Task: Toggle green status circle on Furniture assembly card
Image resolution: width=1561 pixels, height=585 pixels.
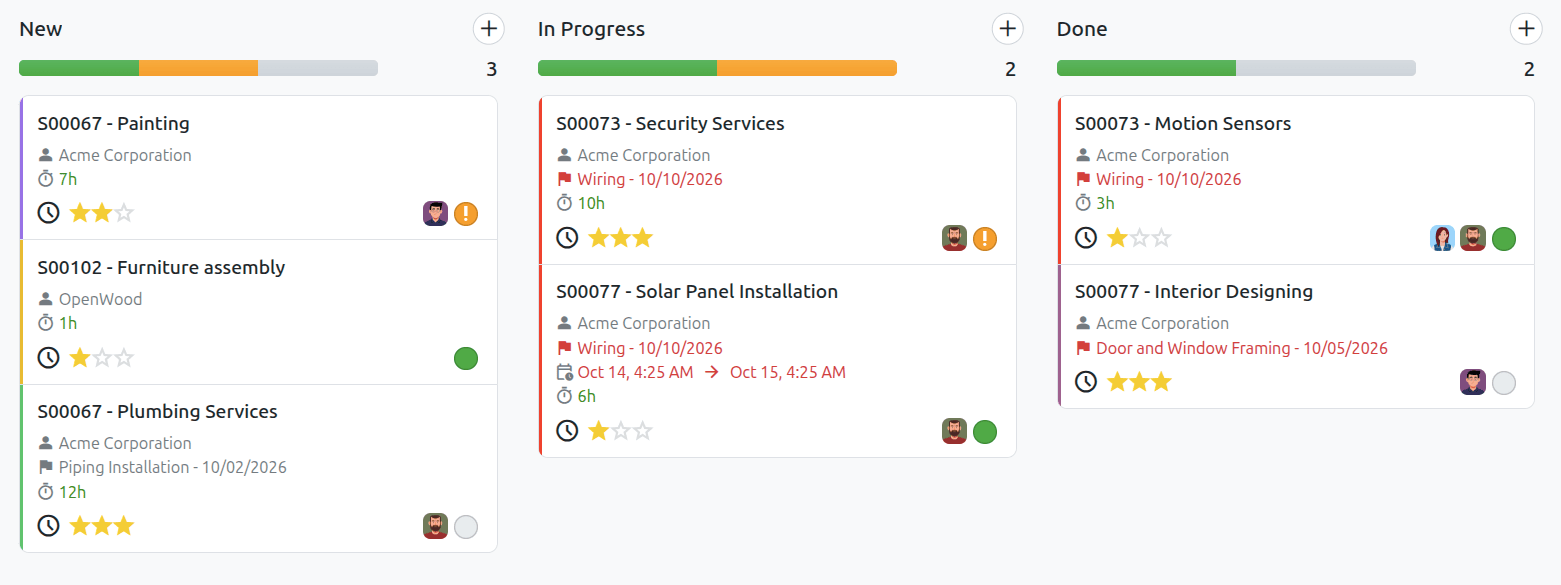Action: [466, 358]
